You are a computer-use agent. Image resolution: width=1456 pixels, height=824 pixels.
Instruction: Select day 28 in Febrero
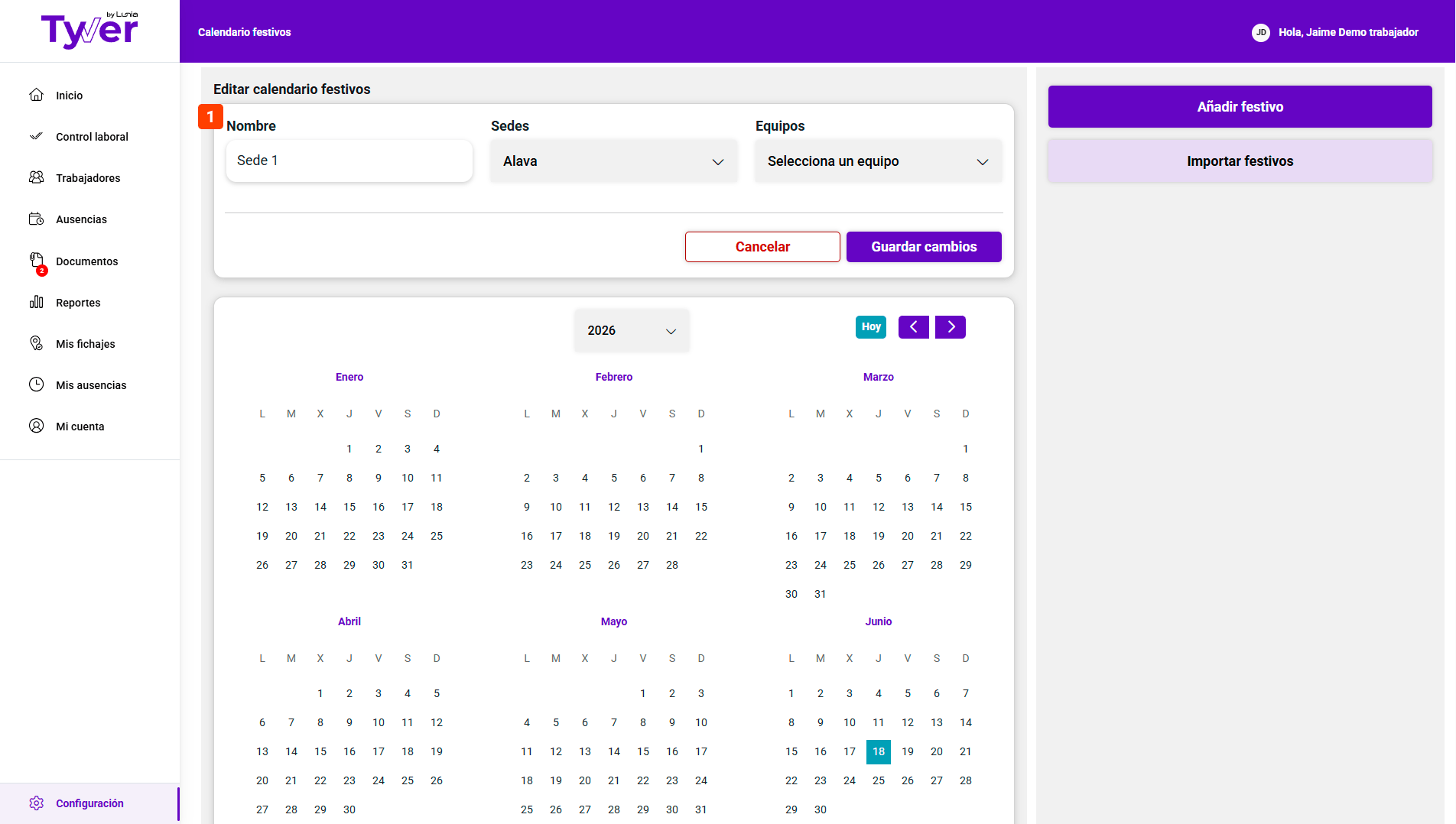672,565
